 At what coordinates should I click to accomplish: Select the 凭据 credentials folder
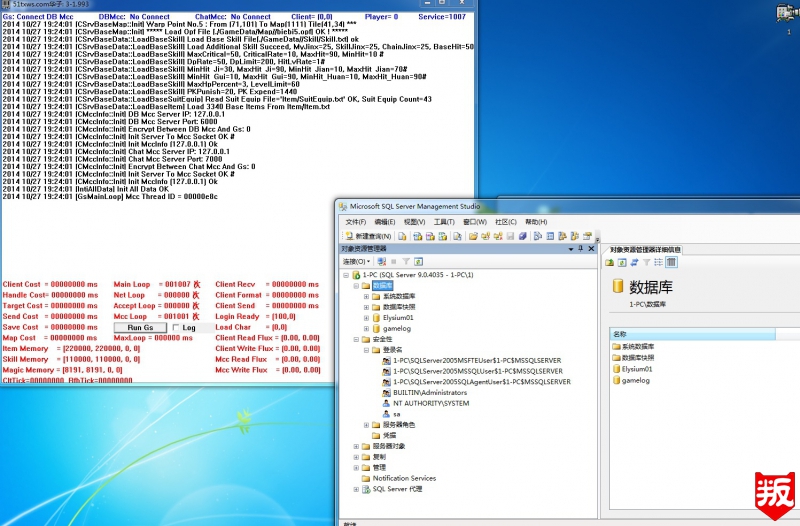coord(389,436)
